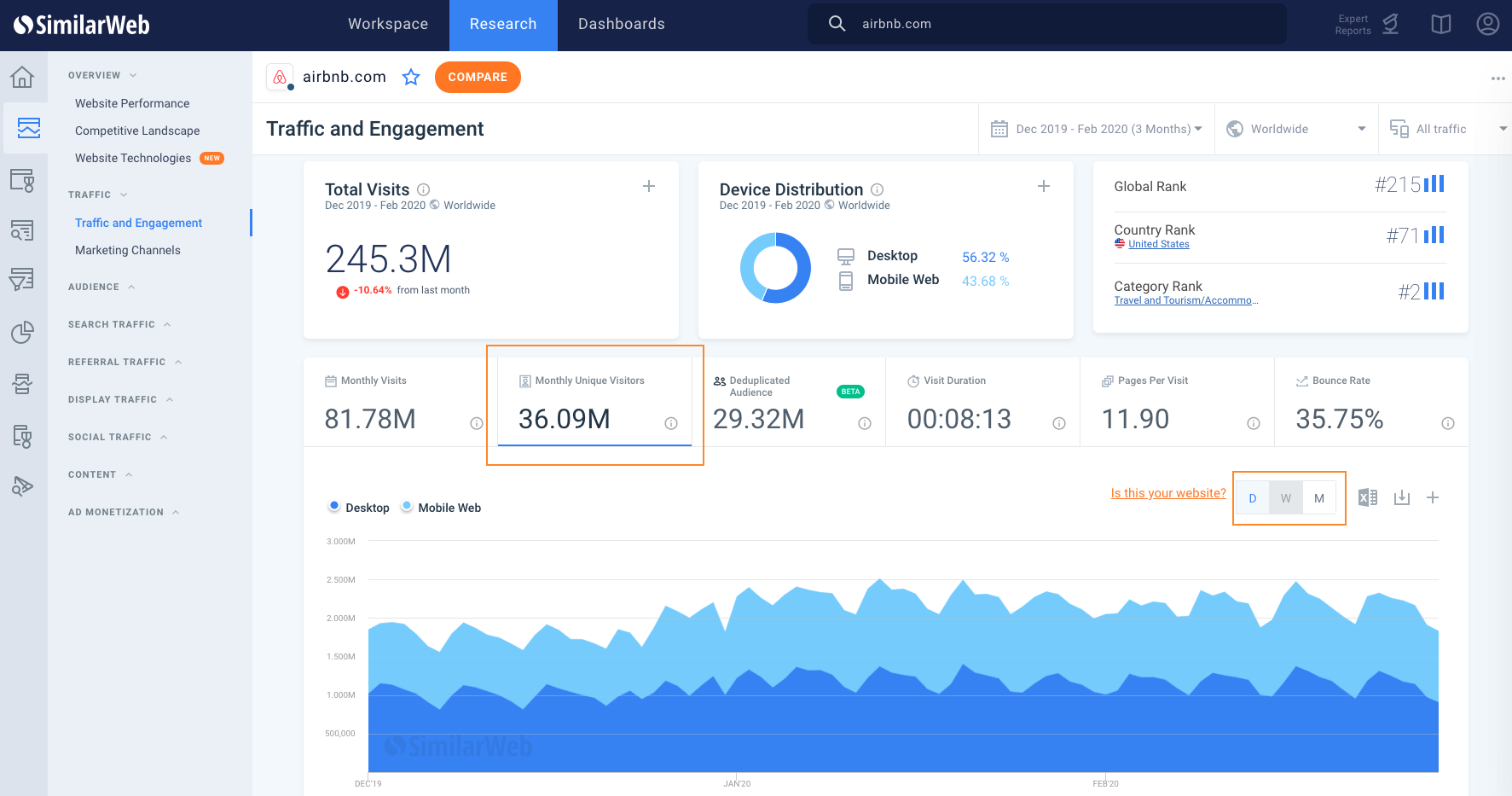Click the Compare button
The height and width of the screenshot is (796, 1512).
478,77
